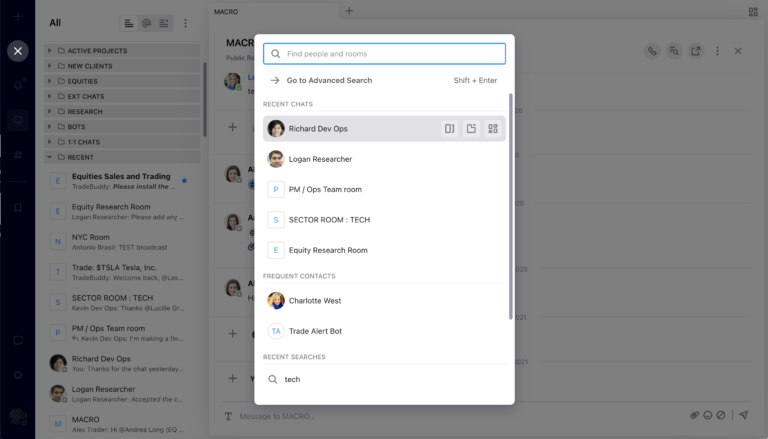Open Logan Researcher from search results

pyautogui.click(x=320, y=159)
